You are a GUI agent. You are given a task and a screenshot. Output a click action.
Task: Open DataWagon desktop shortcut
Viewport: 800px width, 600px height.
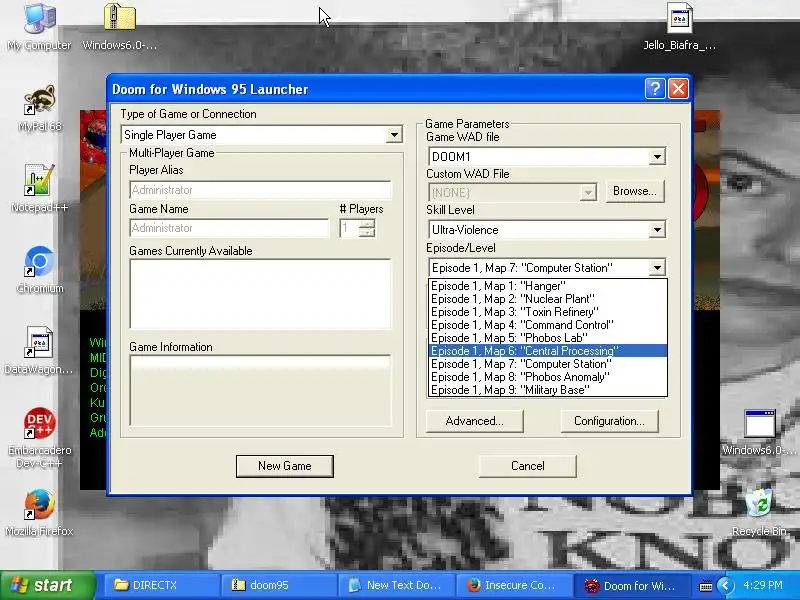[x=39, y=350]
